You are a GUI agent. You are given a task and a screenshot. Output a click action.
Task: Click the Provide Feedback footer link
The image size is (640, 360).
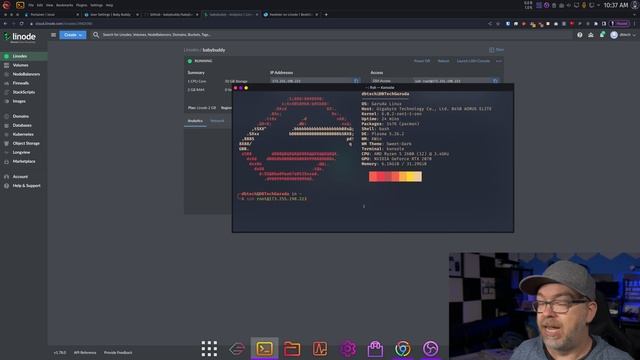[x=118, y=352]
